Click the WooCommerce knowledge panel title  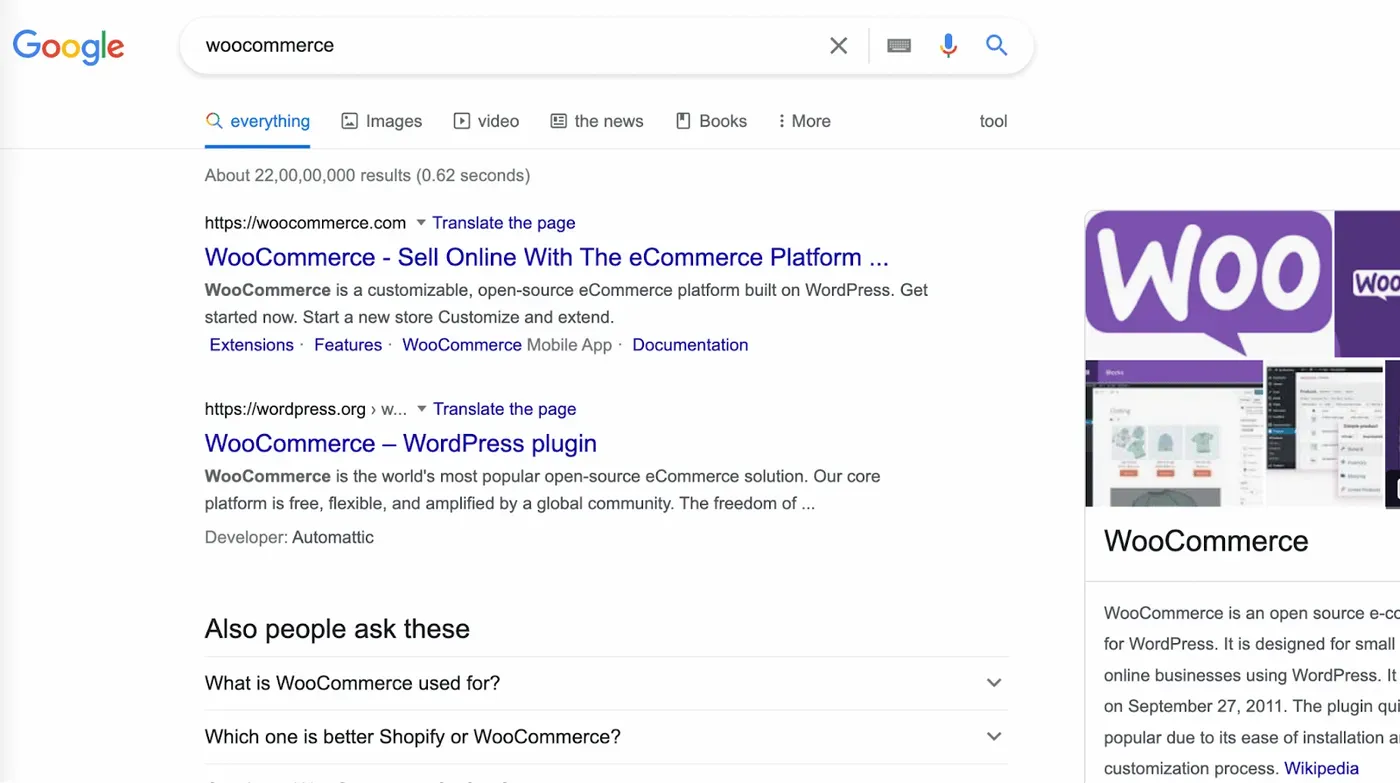point(1206,541)
